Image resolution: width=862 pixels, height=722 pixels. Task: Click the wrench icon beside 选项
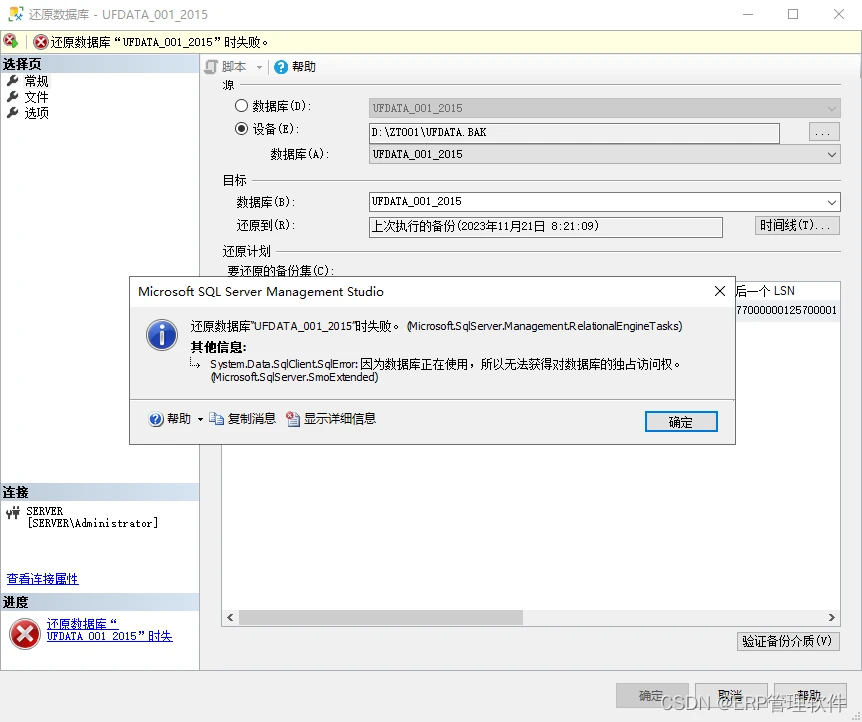(12, 113)
